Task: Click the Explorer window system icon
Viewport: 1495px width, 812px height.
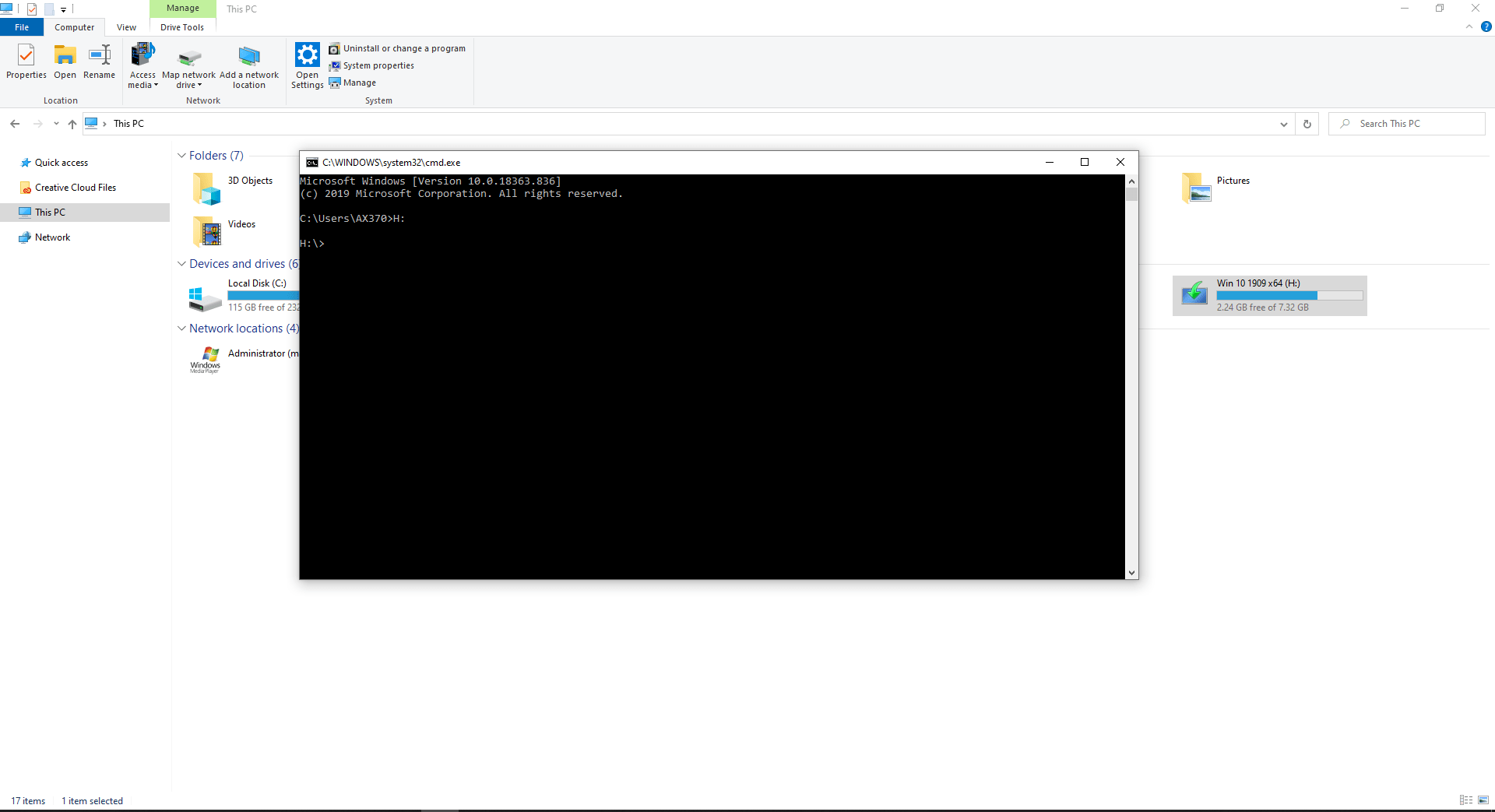Action: (x=7, y=9)
